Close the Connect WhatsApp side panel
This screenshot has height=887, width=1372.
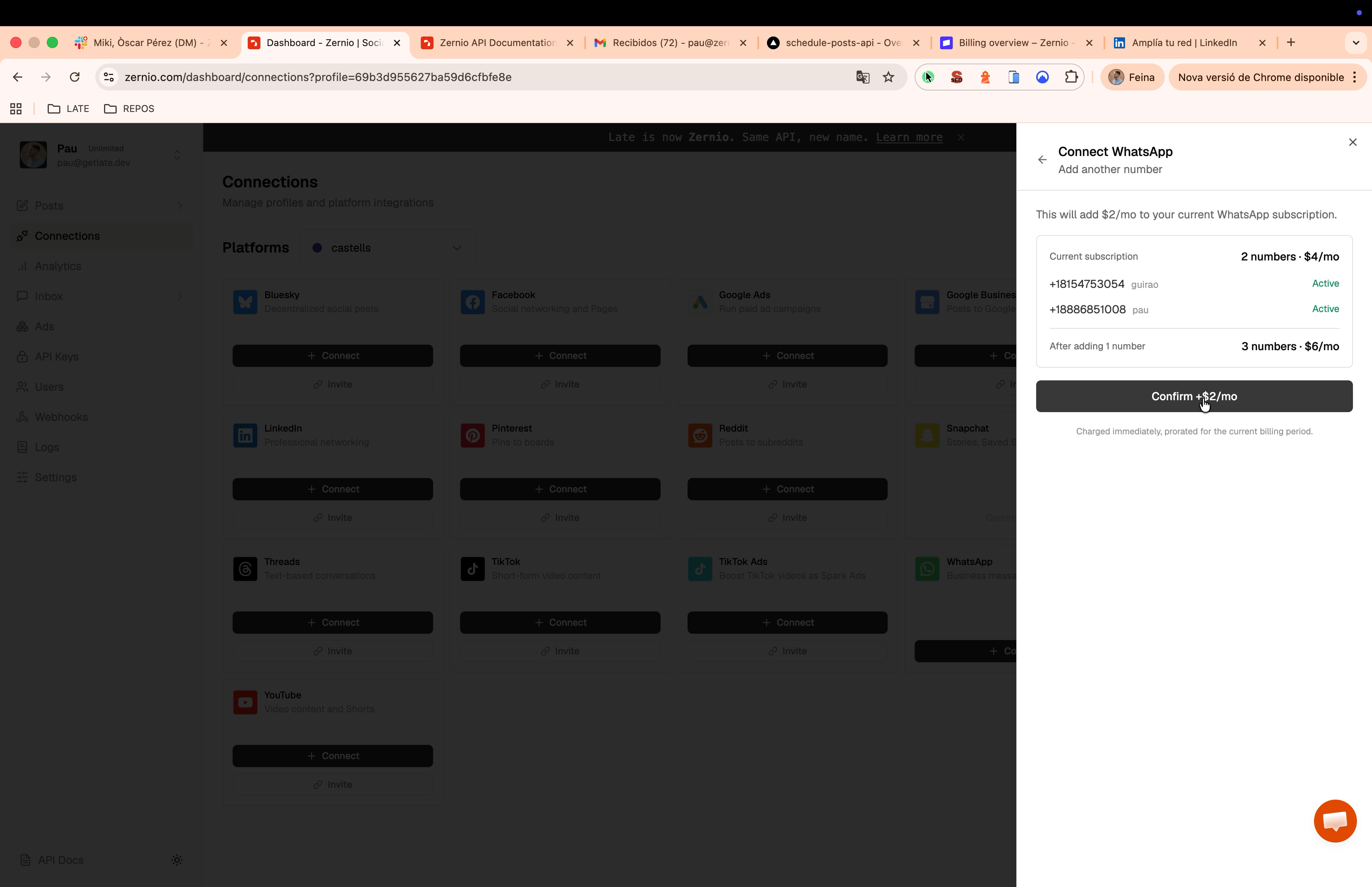tap(1353, 142)
